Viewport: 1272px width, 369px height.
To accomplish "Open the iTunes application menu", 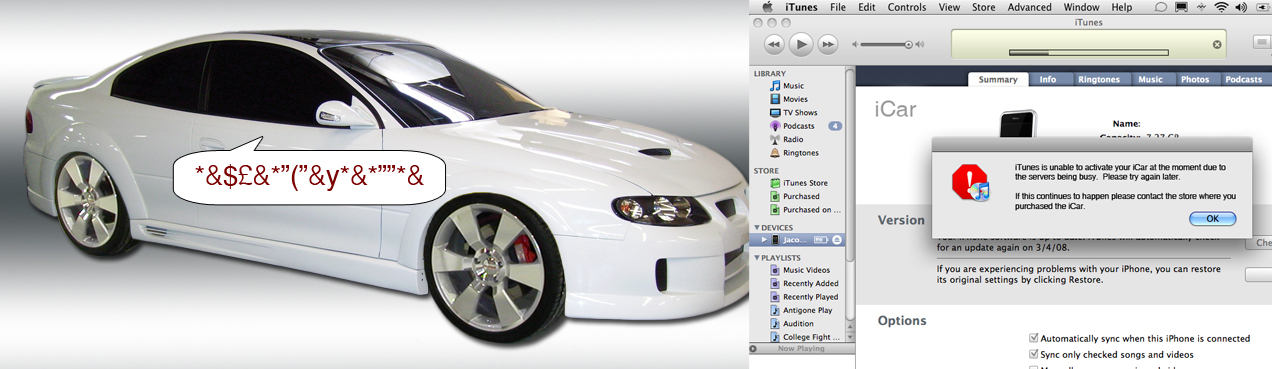I will tap(801, 7).
